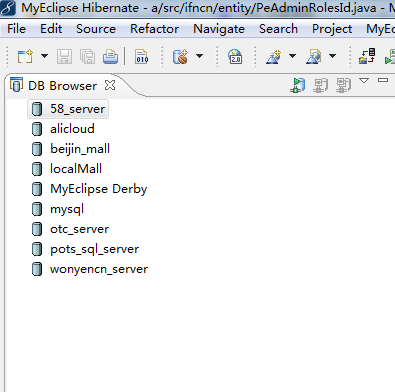Click the database icon beside MyEclipse Derby
The width and height of the screenshot is (395, 392).
[x=37, y=189]
